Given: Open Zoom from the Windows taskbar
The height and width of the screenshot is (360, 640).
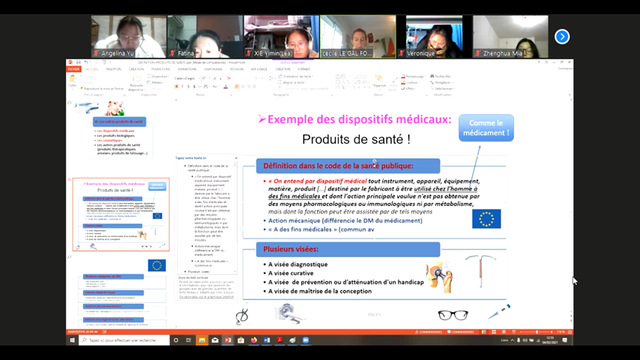Looking at the screenshot, I should (x=306, y=340).
